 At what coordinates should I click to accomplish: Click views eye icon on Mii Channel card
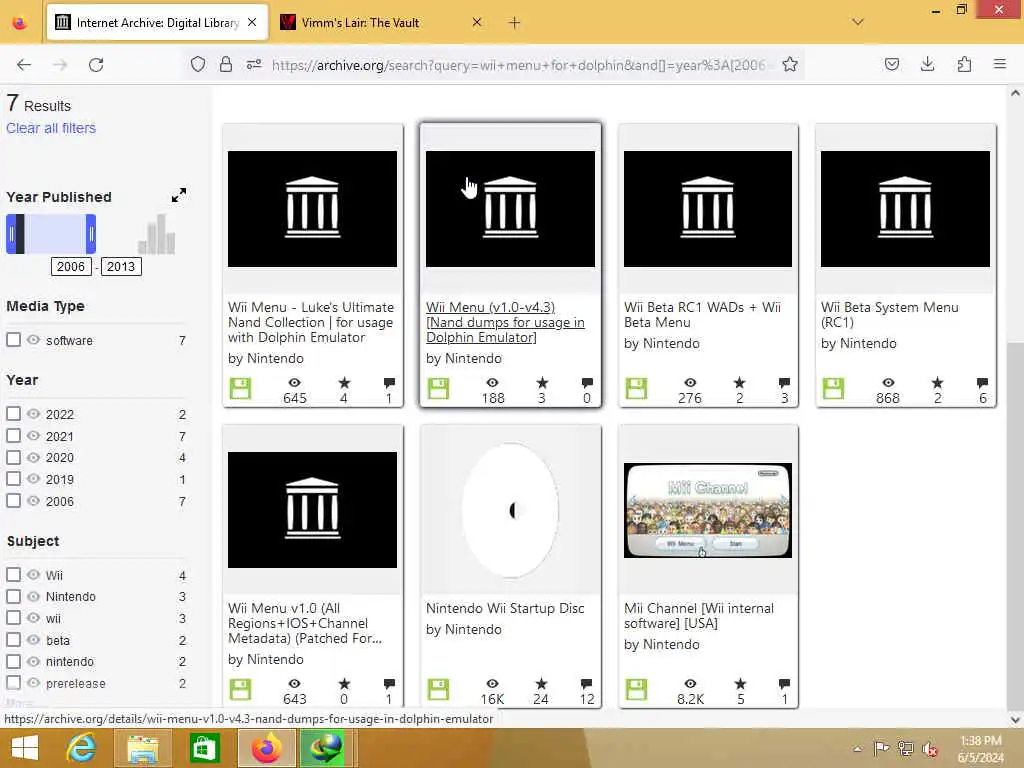690,684
